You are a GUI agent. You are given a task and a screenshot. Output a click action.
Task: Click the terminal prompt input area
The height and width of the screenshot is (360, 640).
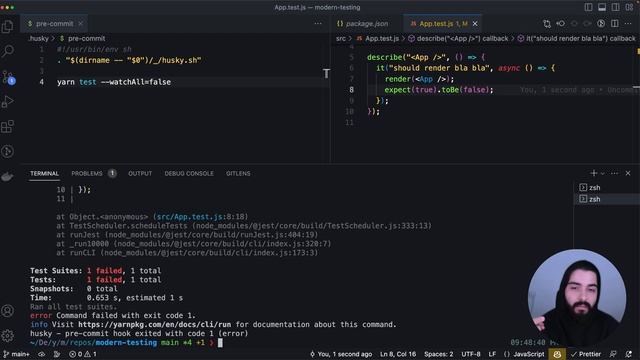(220, 343)
